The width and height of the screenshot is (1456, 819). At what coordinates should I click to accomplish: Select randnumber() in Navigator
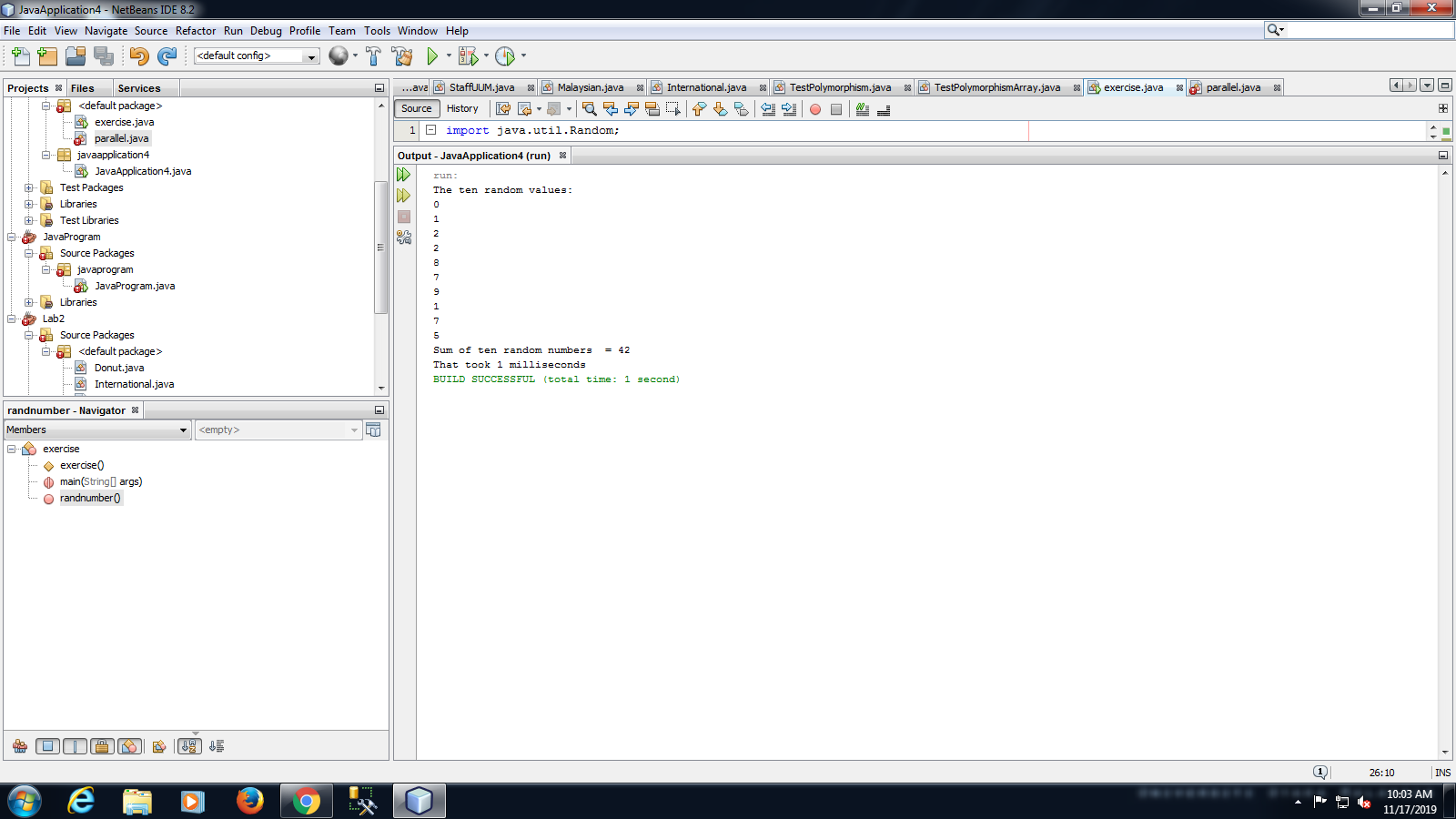point(90,499)
